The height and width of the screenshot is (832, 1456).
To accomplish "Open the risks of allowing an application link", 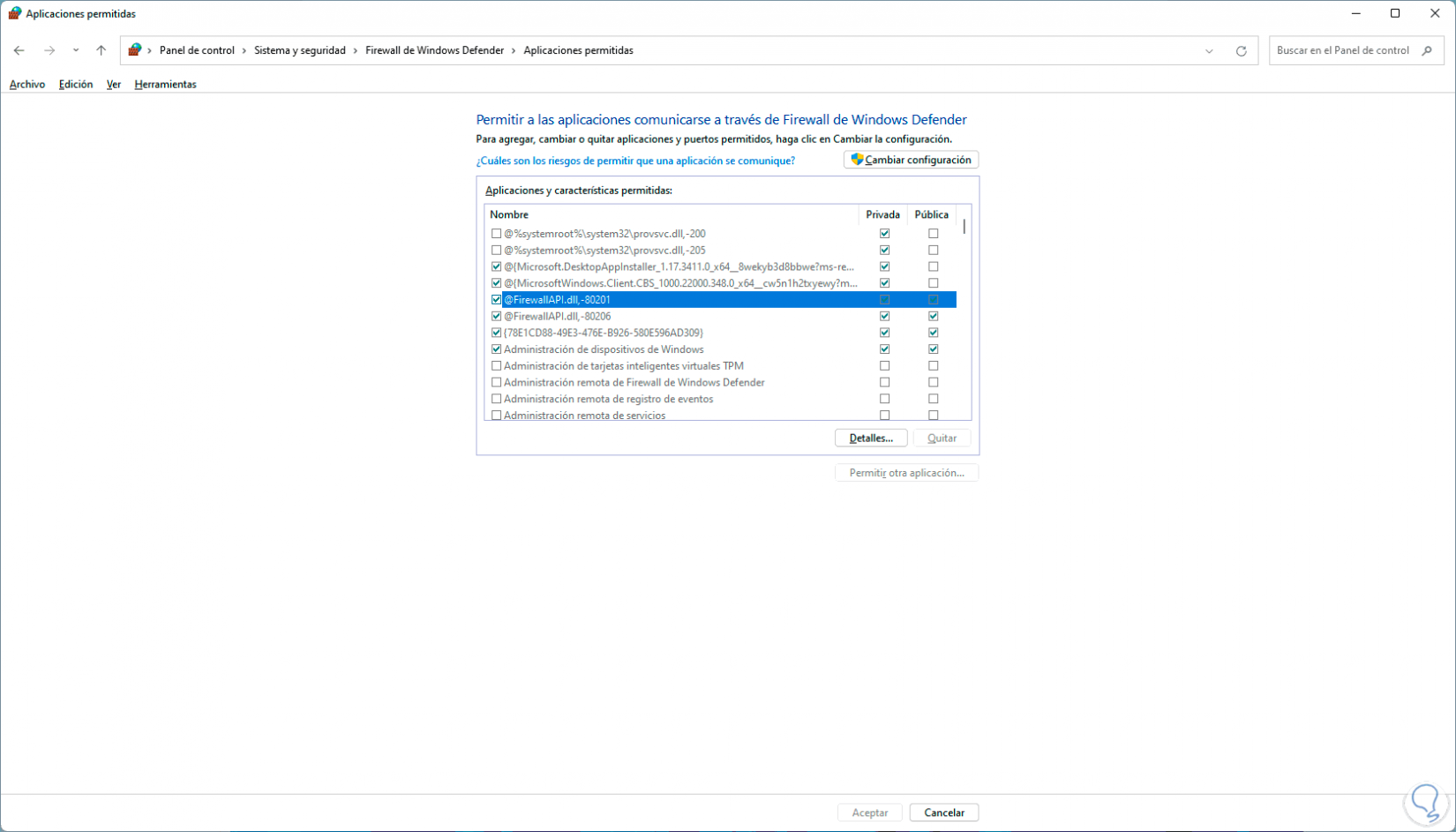I will [635, 161].
